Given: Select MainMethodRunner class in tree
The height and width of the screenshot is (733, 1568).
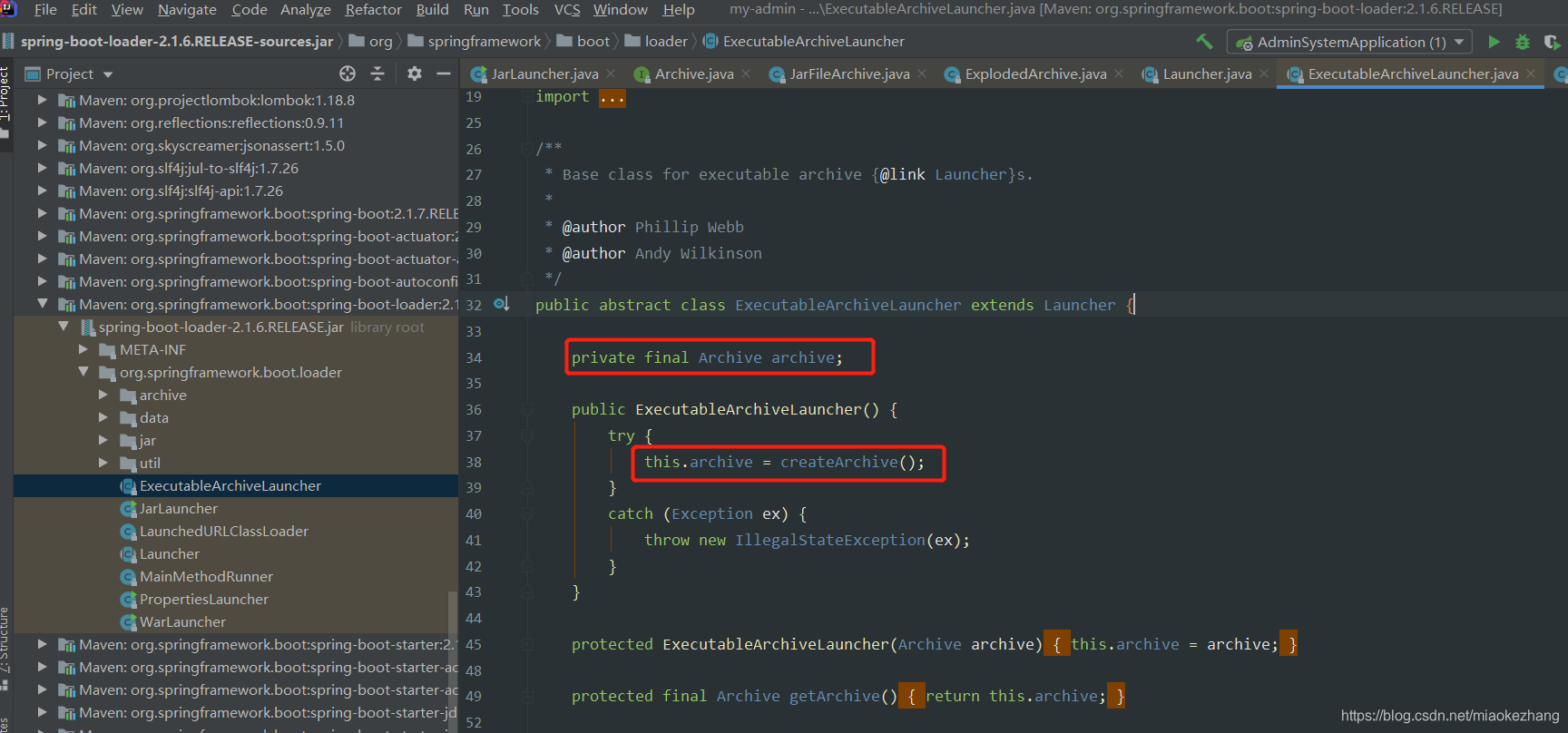Looking at the screenshot, I should click(206, 577).
